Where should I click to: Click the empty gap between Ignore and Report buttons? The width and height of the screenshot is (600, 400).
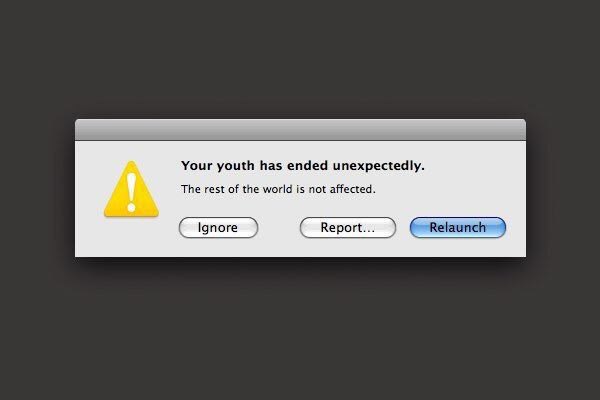pyautogui.click(x=279, y=228)
